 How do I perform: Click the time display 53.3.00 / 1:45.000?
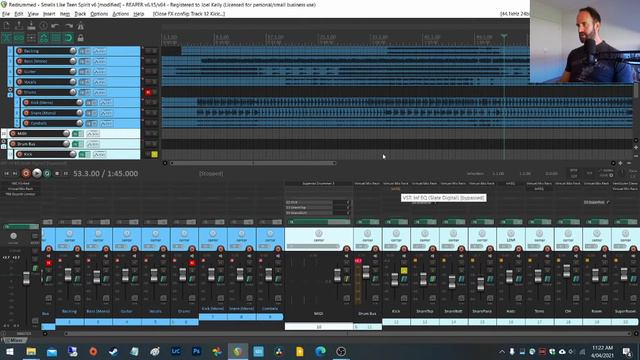coord(105,173)
